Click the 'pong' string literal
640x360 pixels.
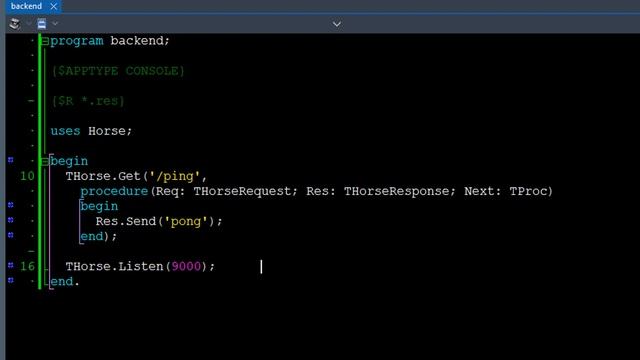(x=186, y=222)
